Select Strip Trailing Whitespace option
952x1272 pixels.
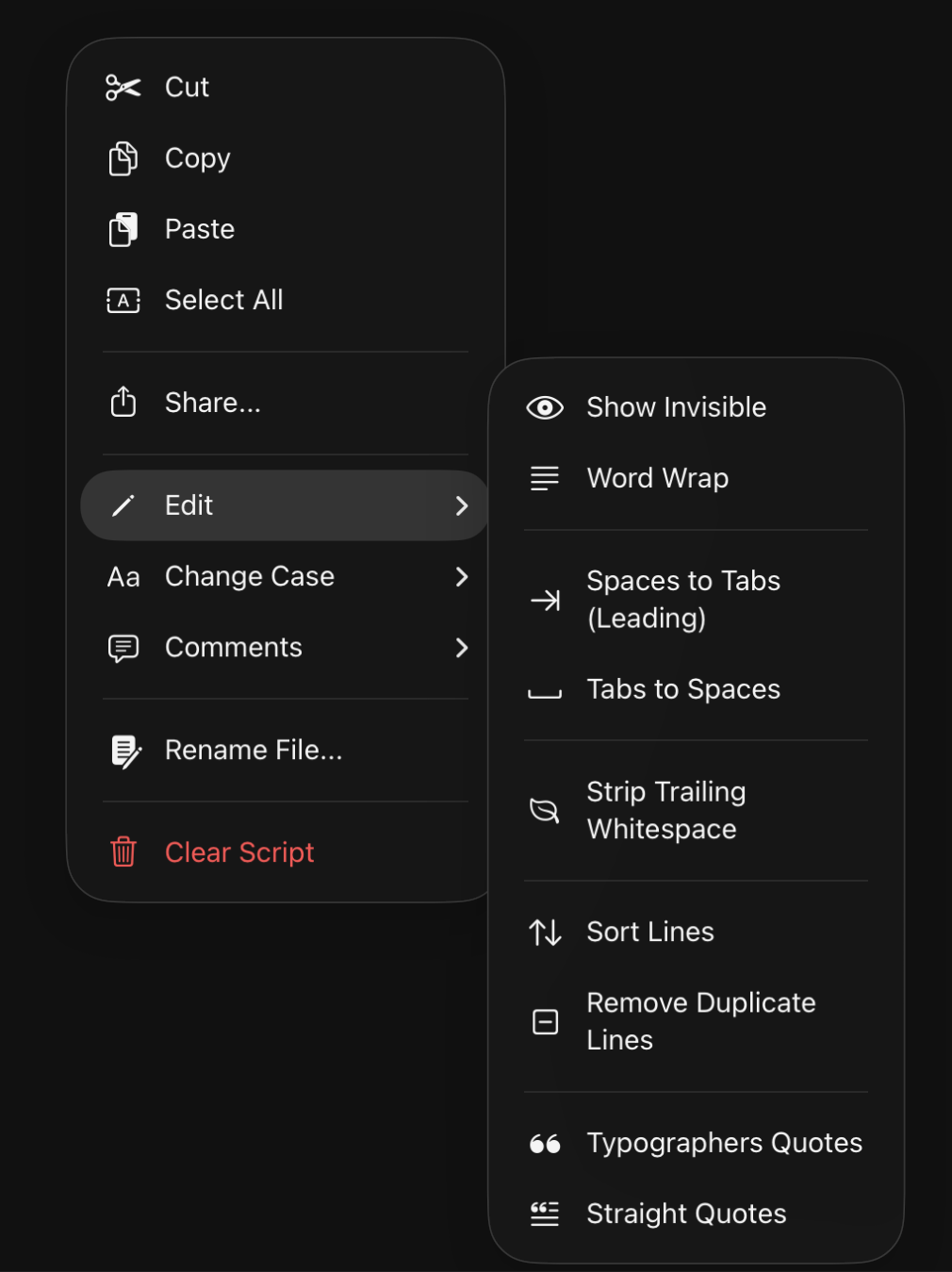coord(697,810)
